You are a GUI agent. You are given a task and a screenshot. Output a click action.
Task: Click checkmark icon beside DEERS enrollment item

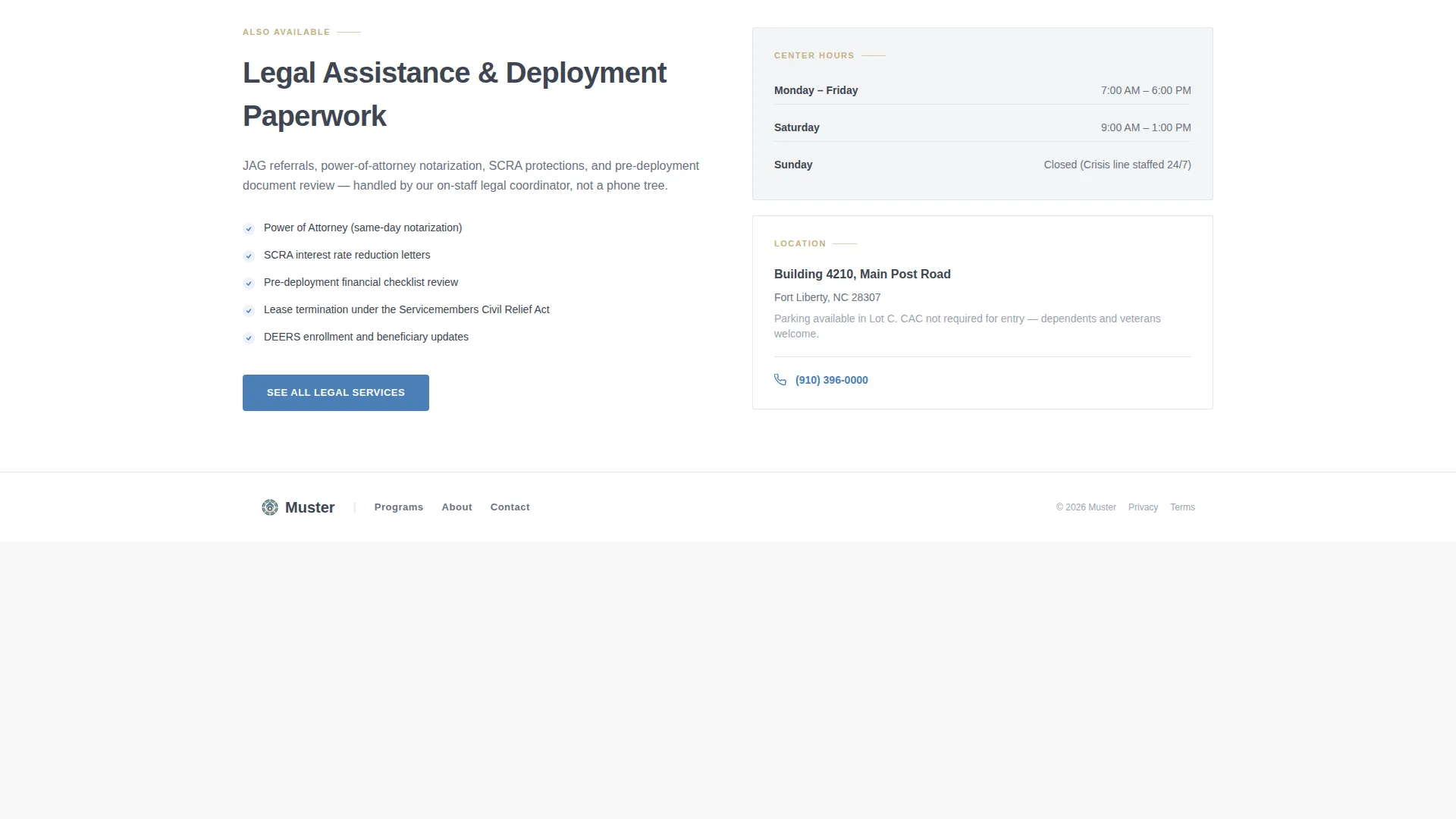249,338
